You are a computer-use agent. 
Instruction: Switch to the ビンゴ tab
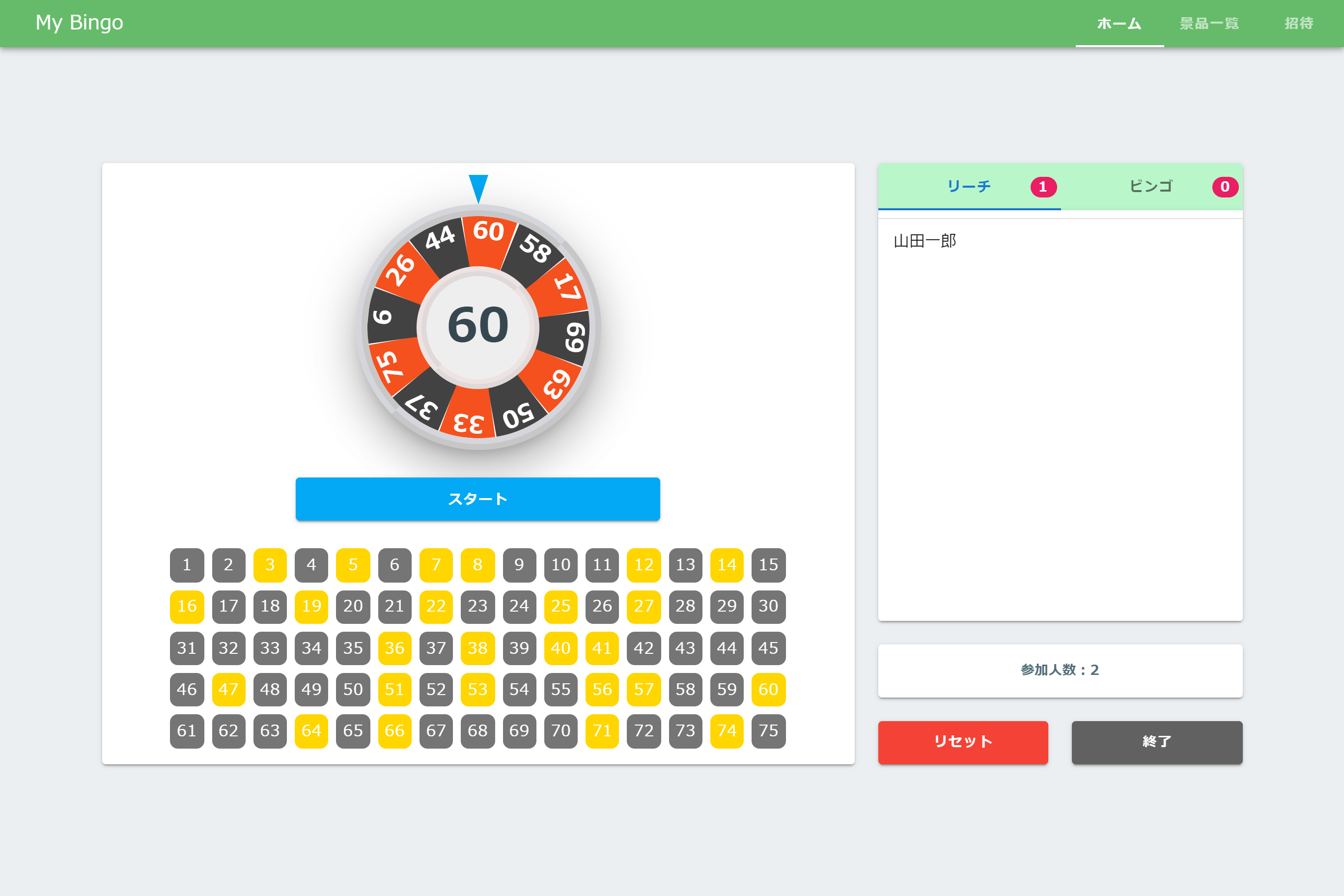click(1151, 187)
